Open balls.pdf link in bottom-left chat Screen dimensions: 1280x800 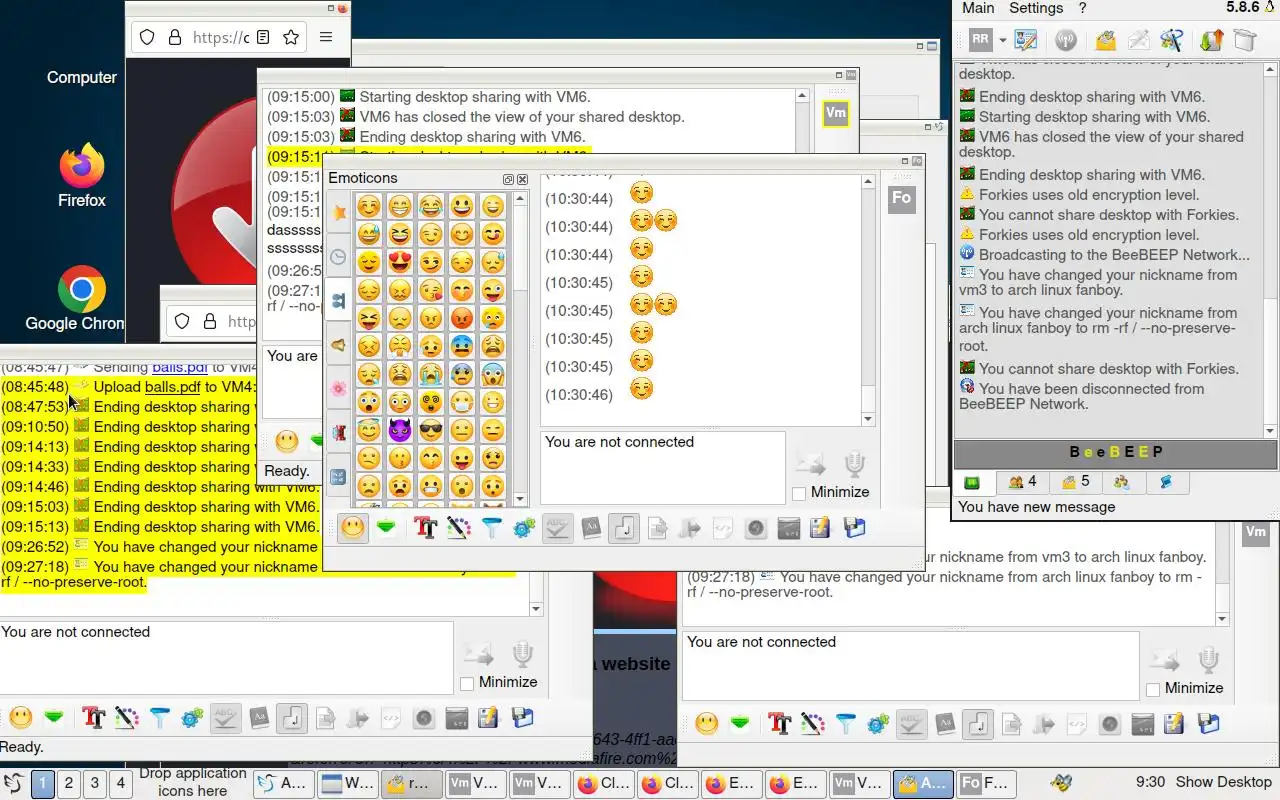173,387
